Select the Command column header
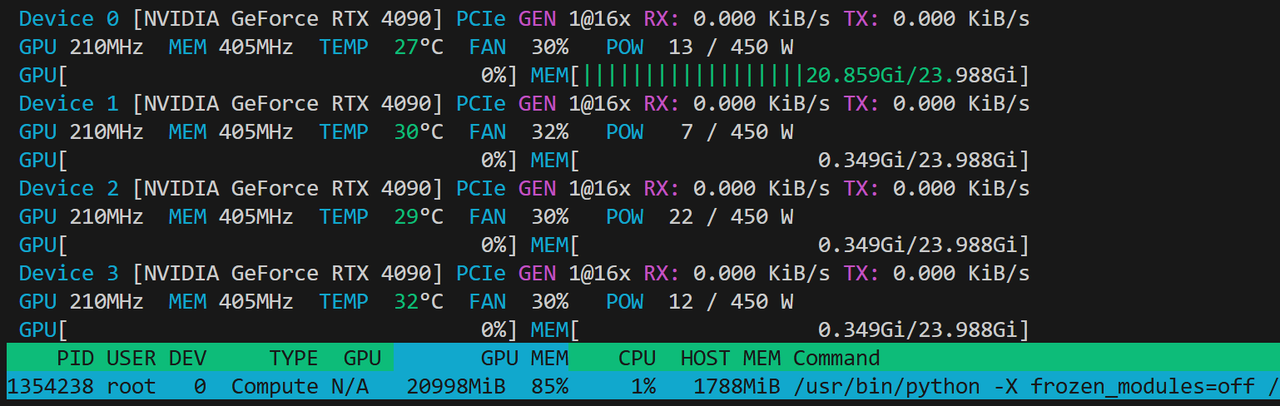This screenshot has height=406, width=1280. coord(837,358)
